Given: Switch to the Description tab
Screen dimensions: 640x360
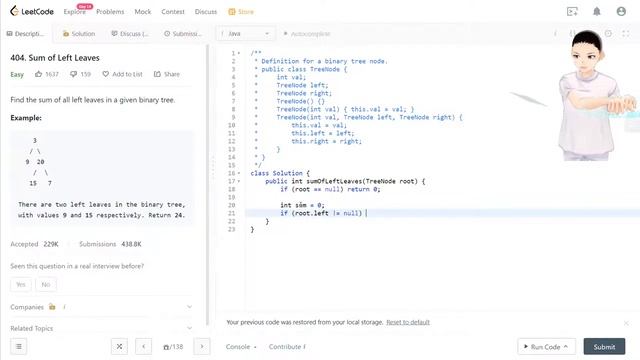Looking at the screenshot, I should (25, 33).
